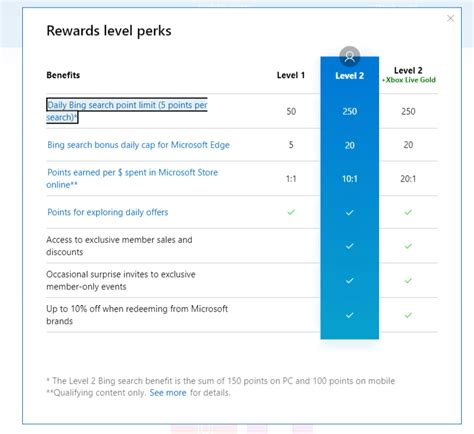The image size is (474, 434).
Task: Click Xbox Live Gold checkmark for daily offers
Action: coord(408,212)
